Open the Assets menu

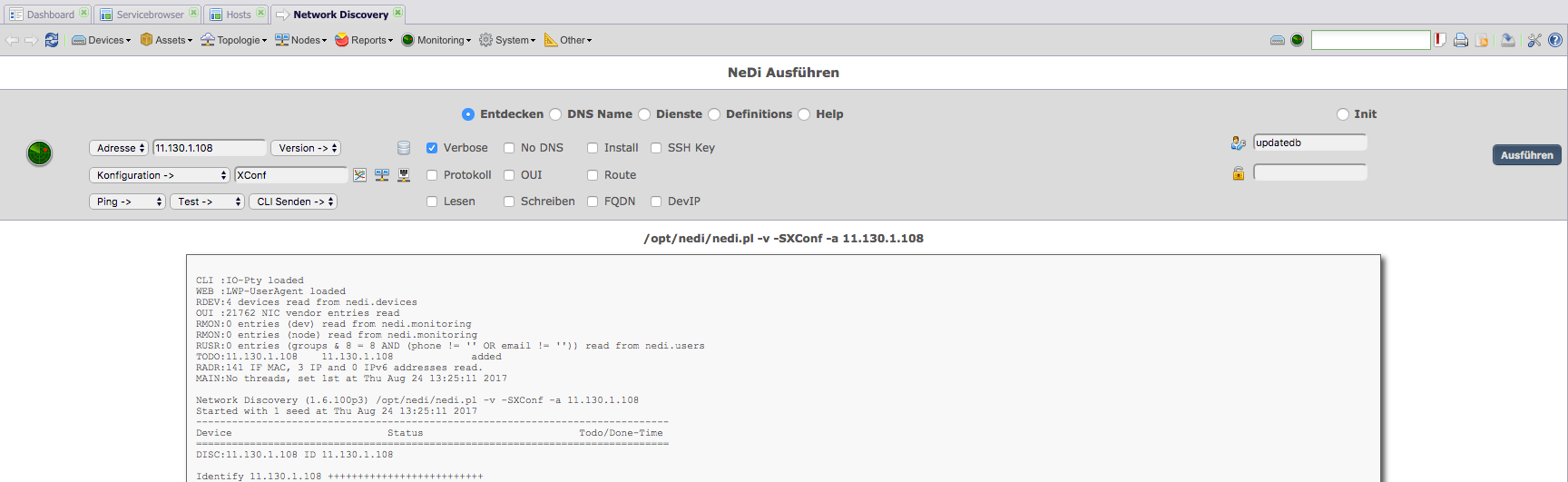(166, 40)
